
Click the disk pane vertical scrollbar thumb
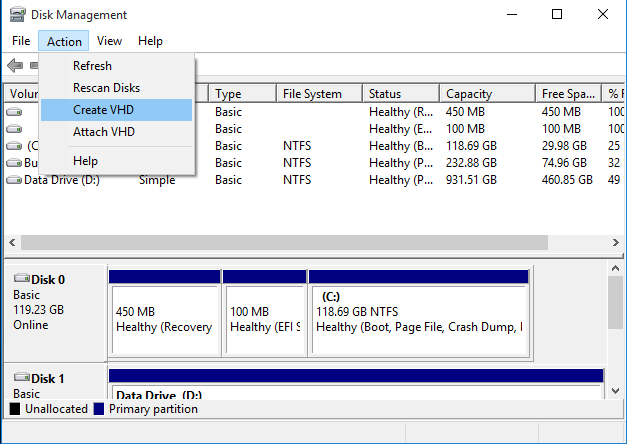click(x=615, y=302)
